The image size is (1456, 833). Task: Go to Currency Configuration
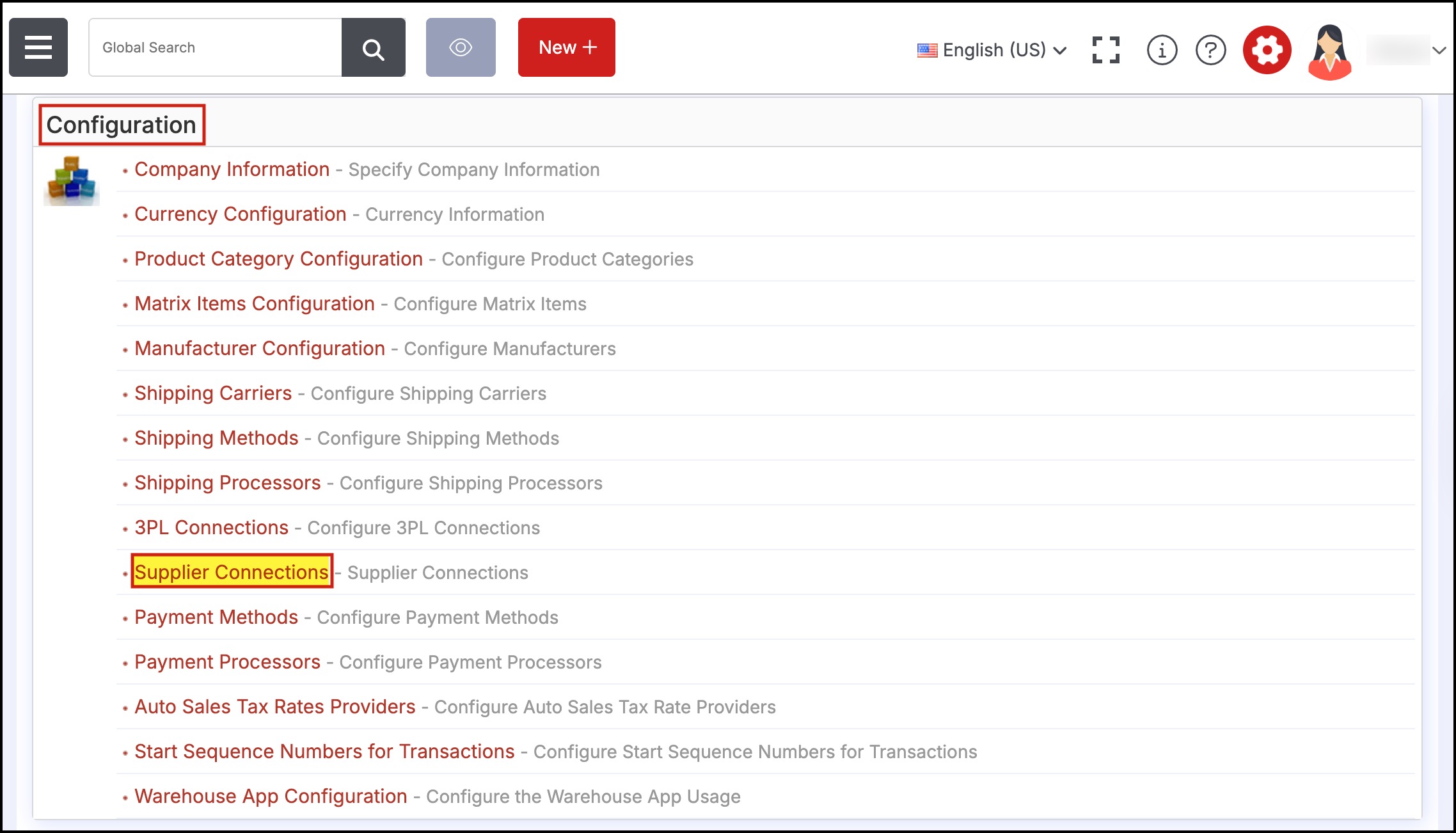click(240, 214)
